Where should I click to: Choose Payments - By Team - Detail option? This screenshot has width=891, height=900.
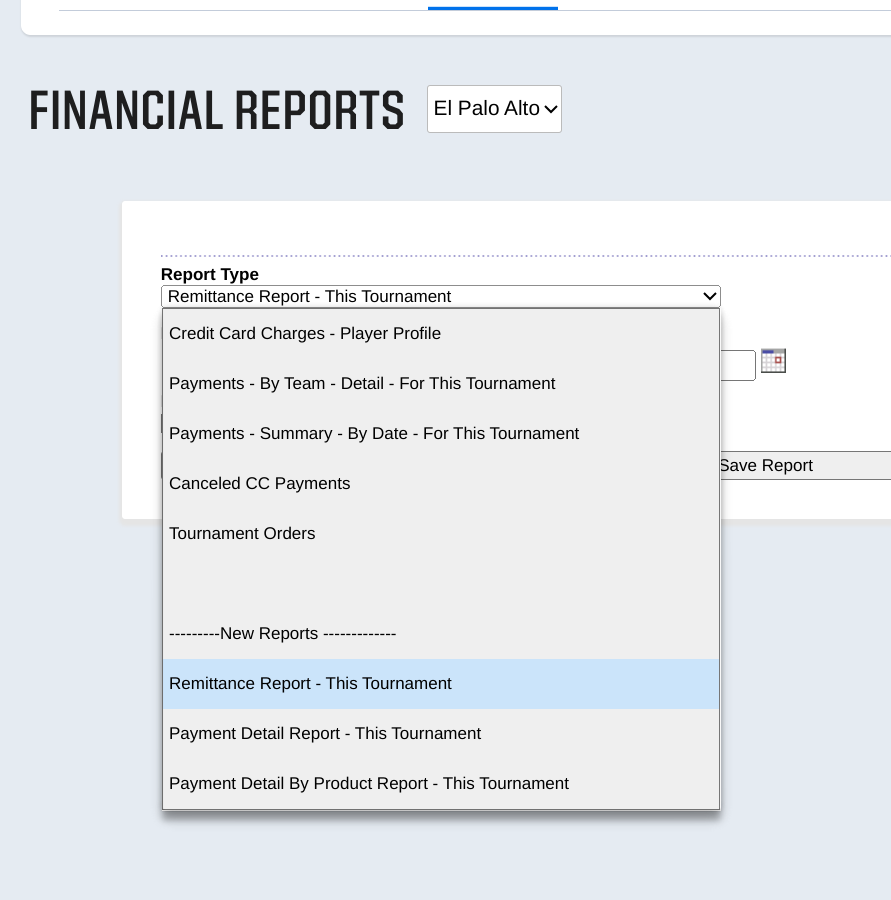(x=362, y=384)
